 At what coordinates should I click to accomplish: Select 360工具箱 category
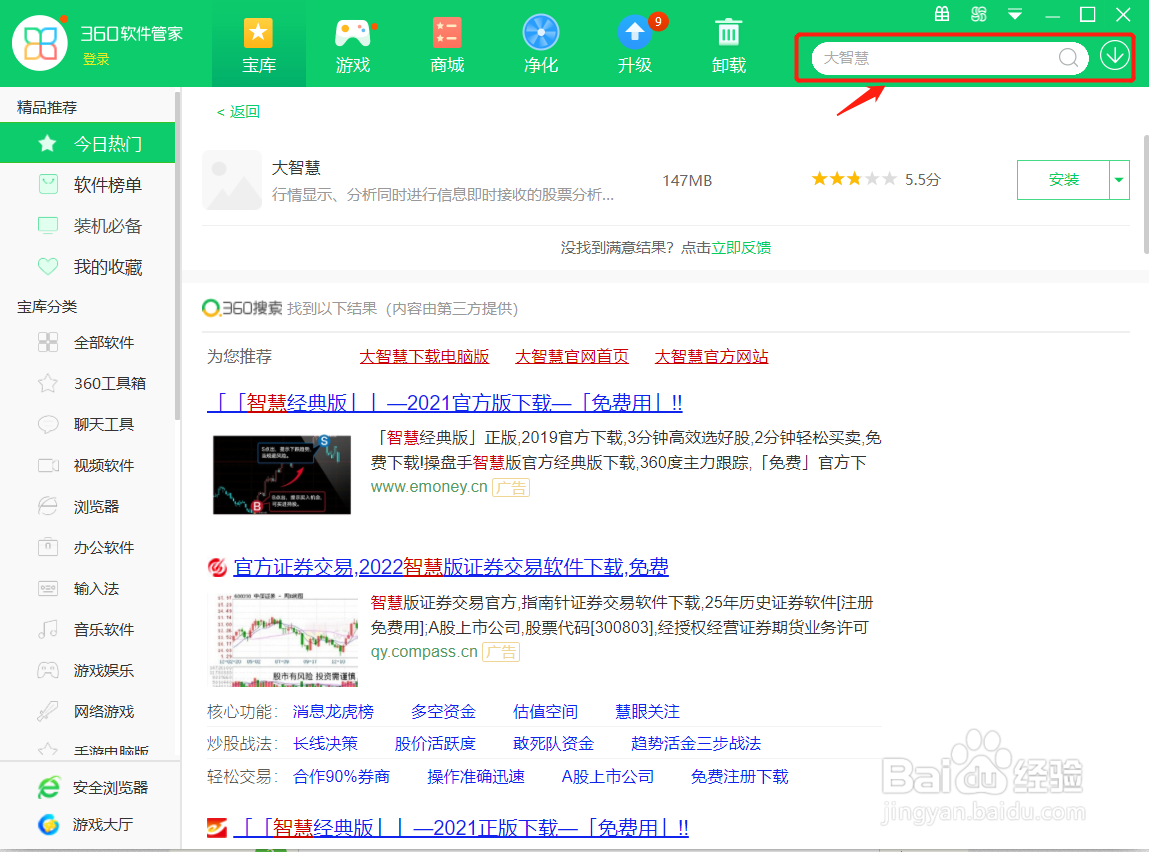[x=88, y=383]
